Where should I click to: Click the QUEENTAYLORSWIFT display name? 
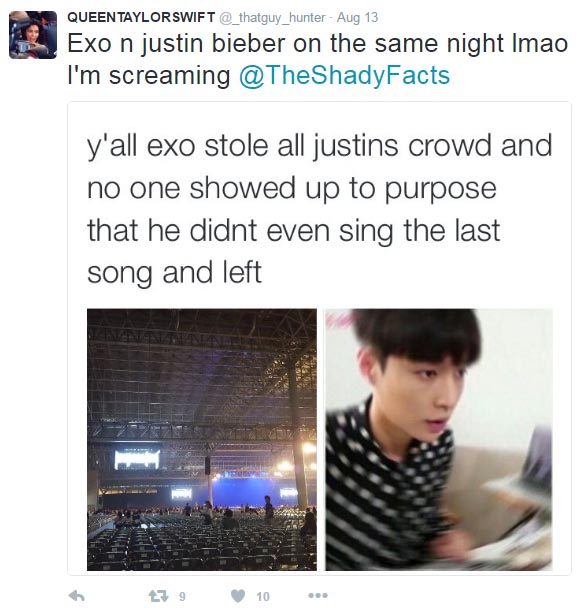[141, 17]
